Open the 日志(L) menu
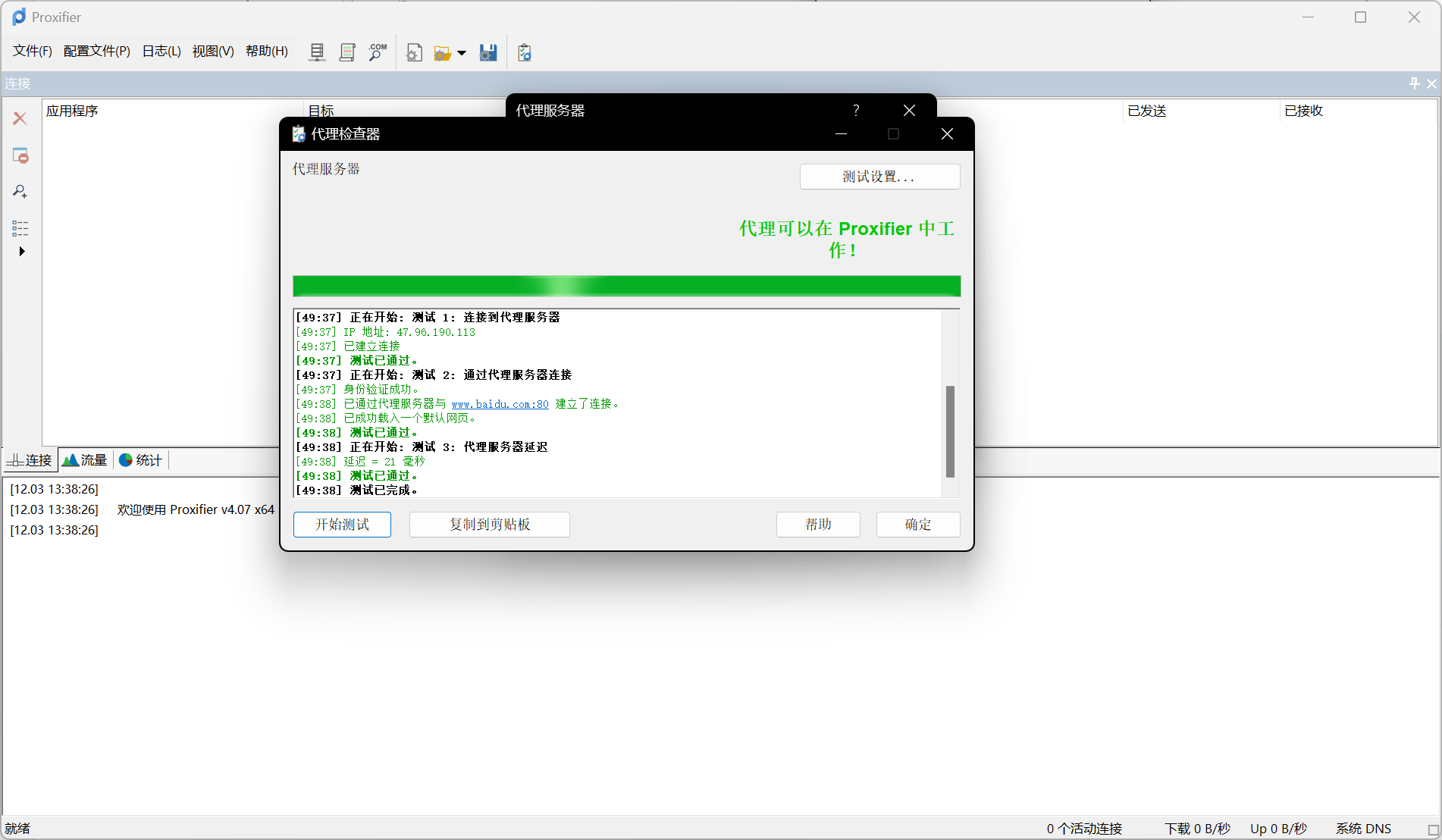 pyautogui.click(x=161, y=51)
